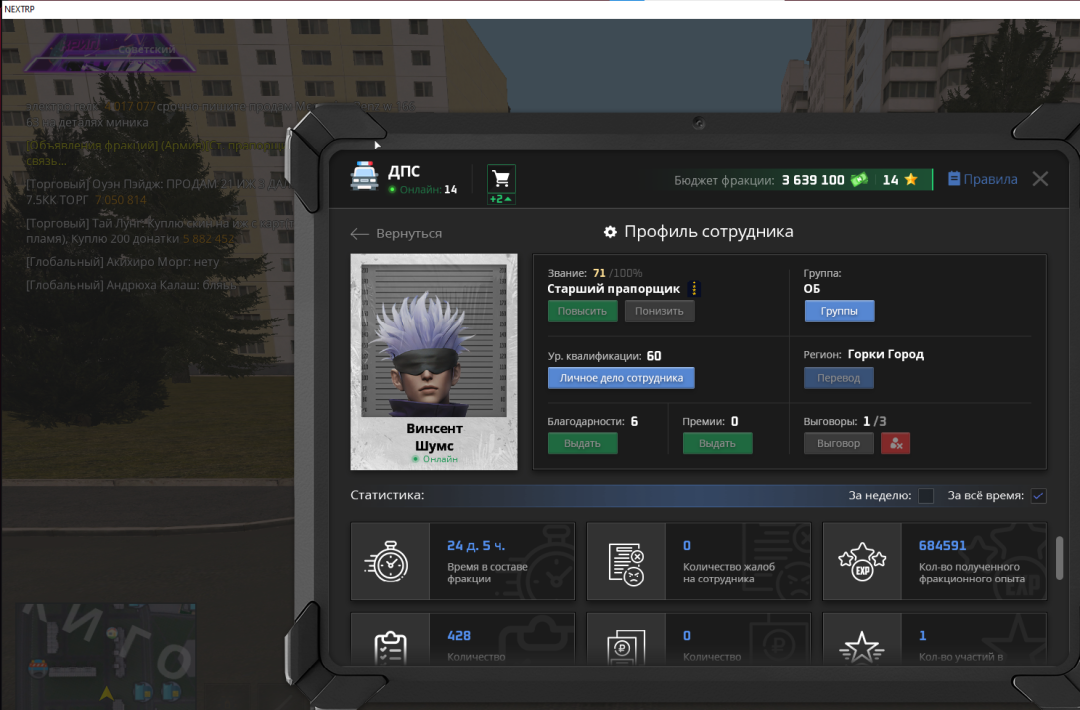Click the stopwatch time-in-faction icon
This screenshot has height=710, width=1080.
(x=390, y=561)
